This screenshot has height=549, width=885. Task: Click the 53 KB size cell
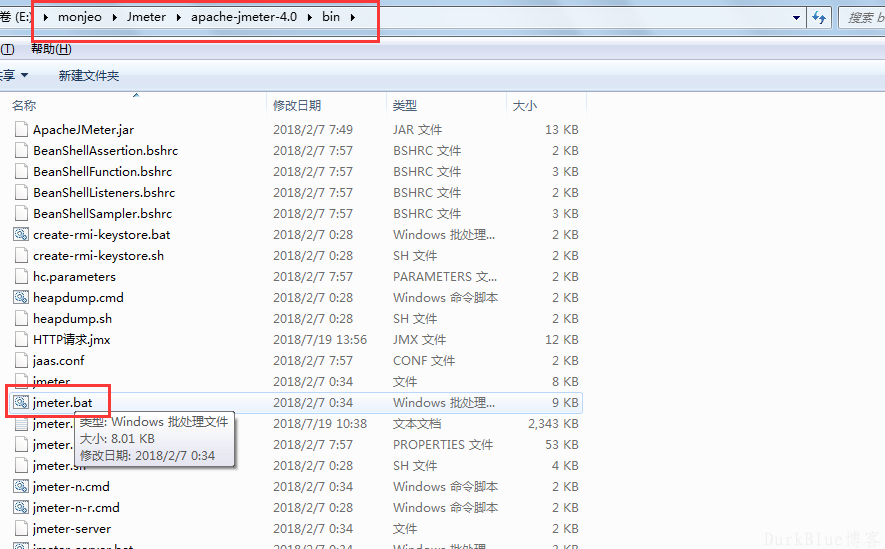[562, 445]
